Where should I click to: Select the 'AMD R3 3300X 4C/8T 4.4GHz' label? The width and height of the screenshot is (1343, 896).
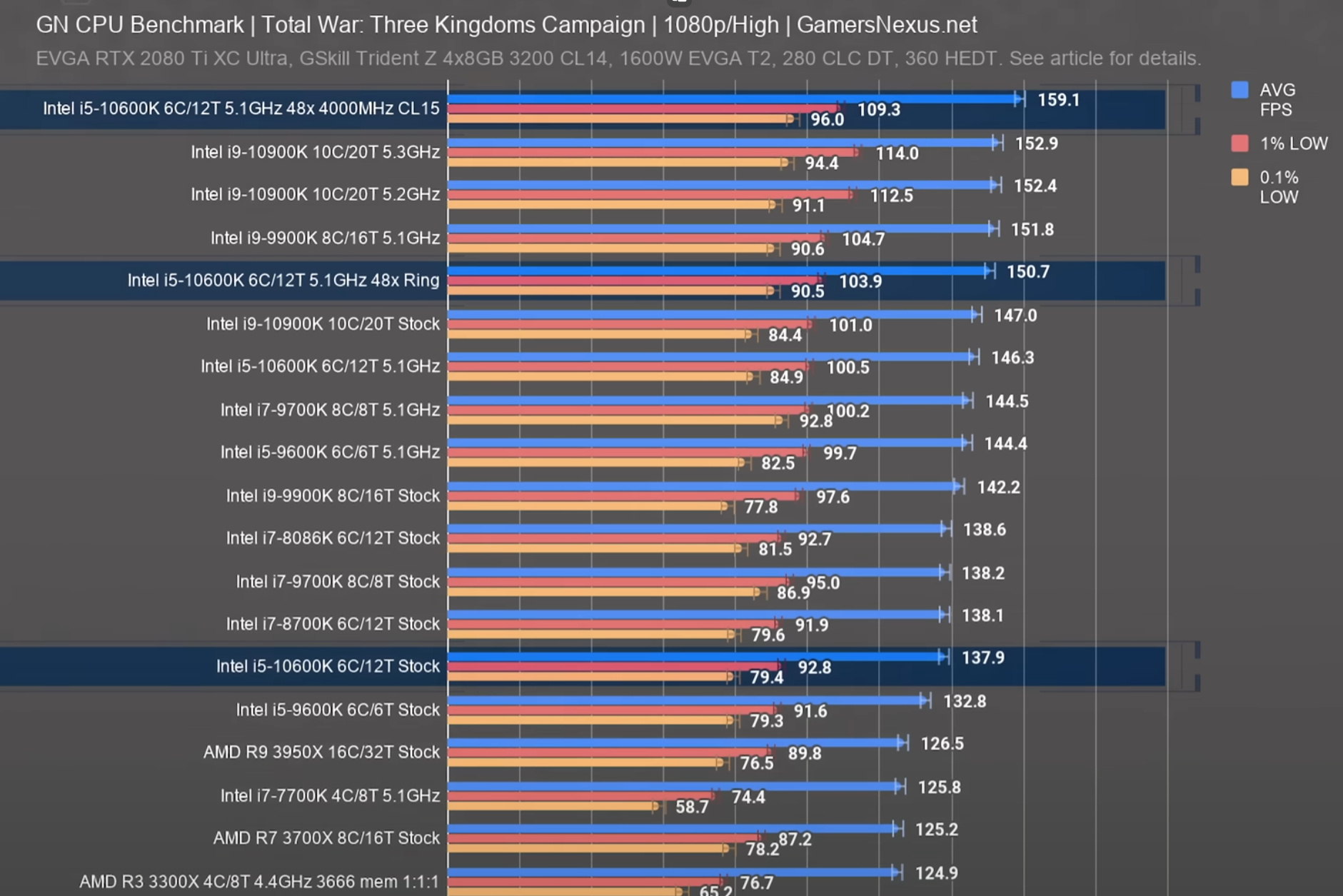click(259, 882)
